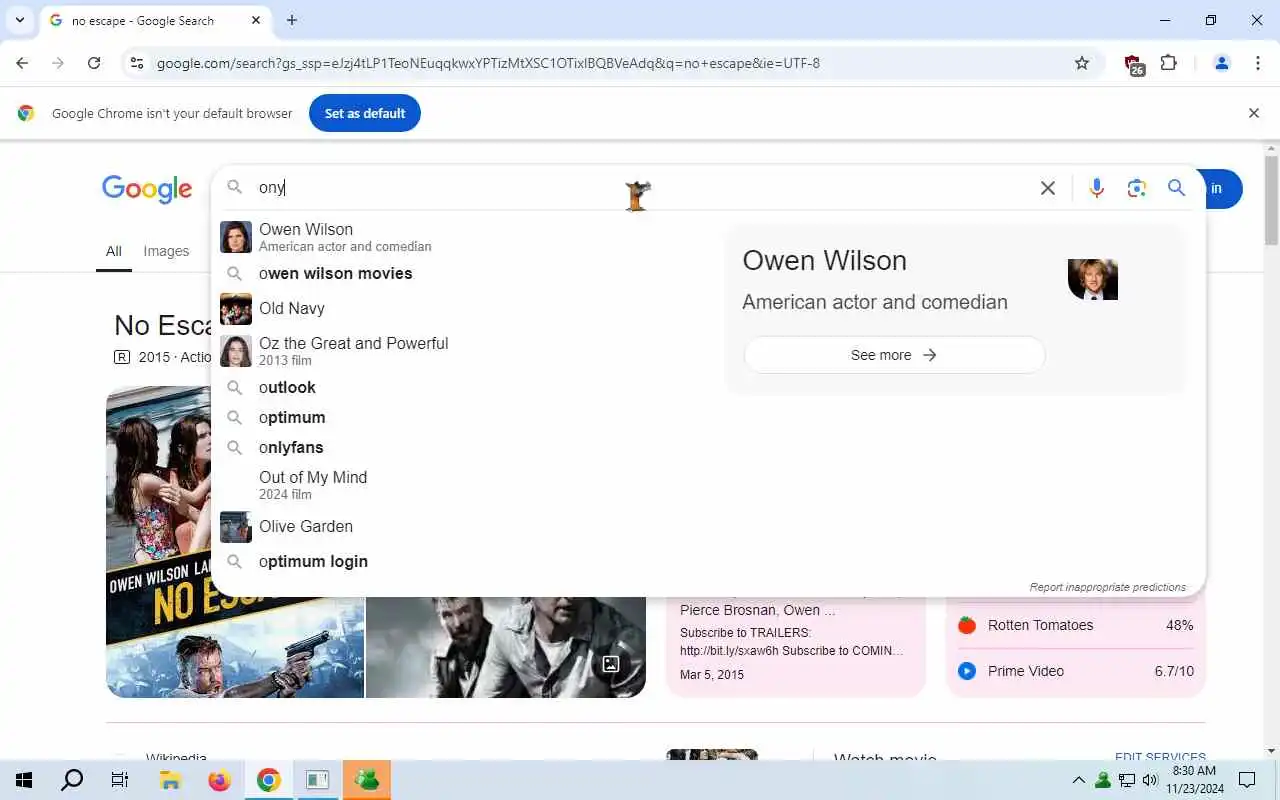This screenshot has width=1280, height=800.
Task: Click the address bar URL
Action: [x=488, y=63]
